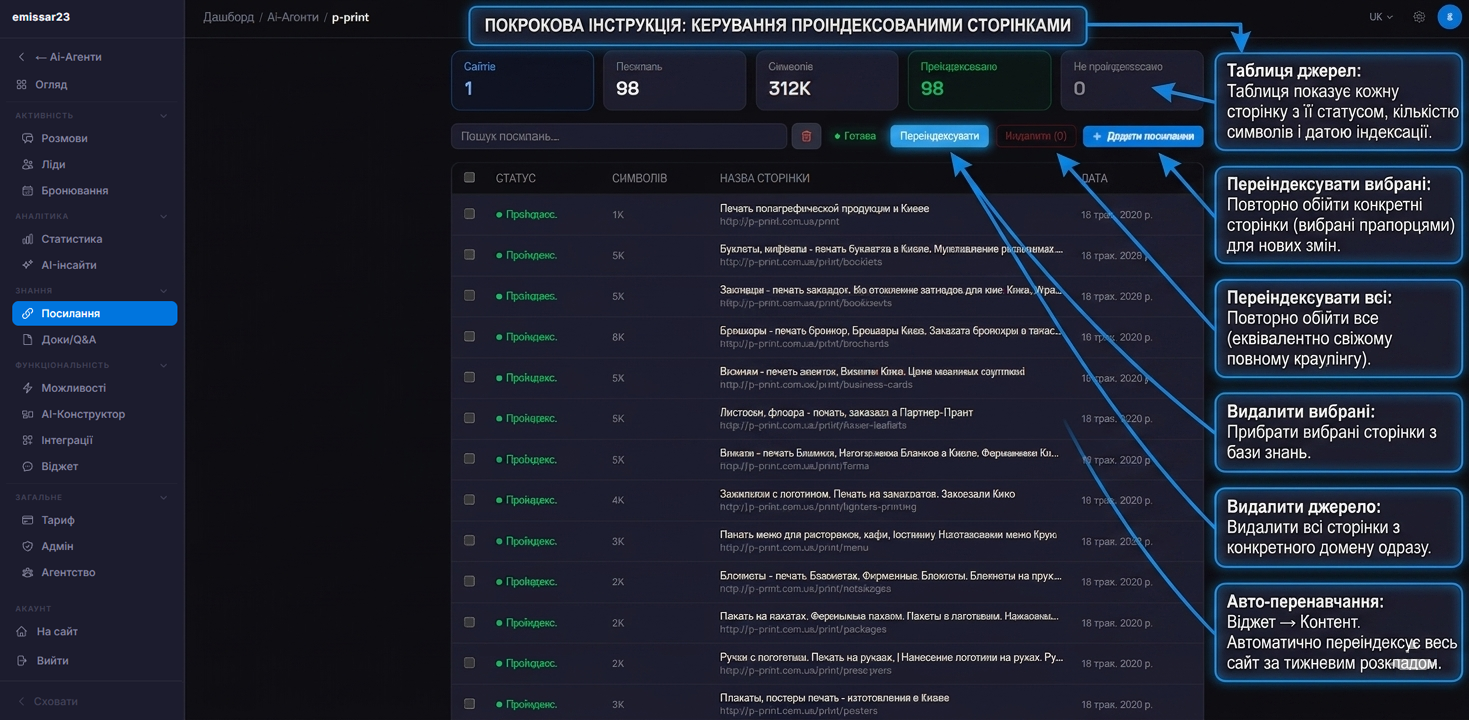
Task: Click the red trash icon beside search
Action: [806, 136]
